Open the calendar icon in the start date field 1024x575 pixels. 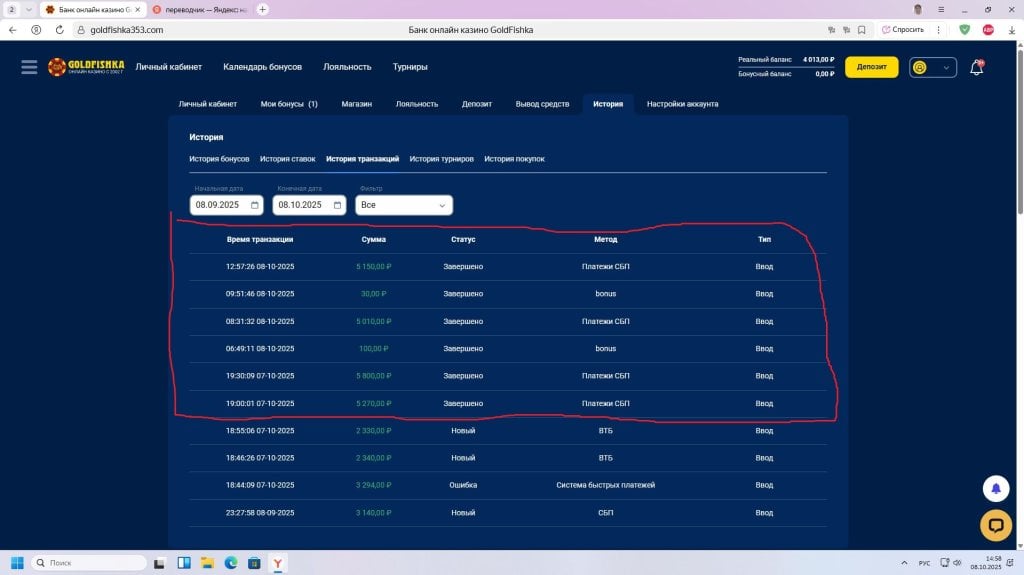[x=255, y=205]
